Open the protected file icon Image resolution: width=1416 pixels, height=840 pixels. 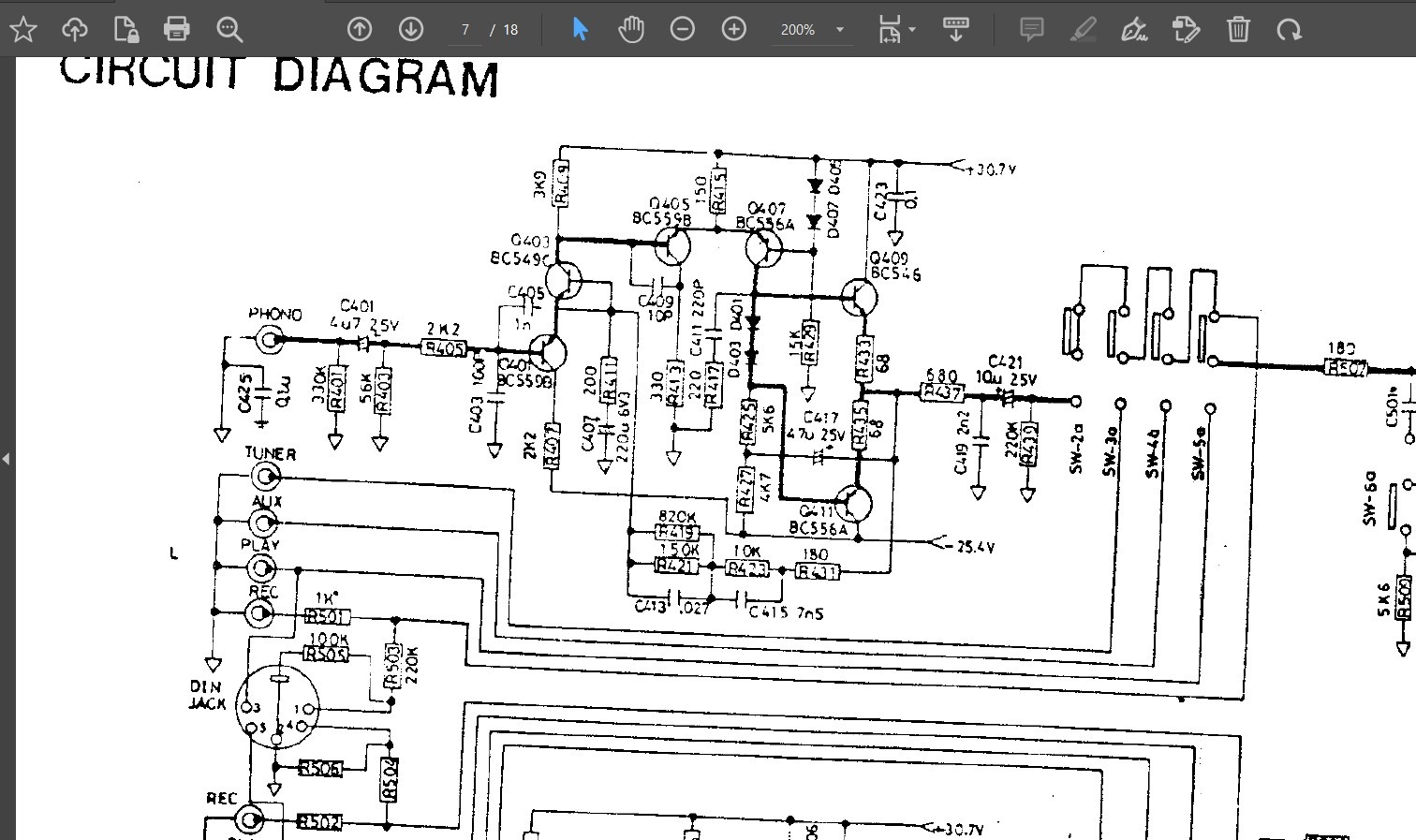point(125,30)
